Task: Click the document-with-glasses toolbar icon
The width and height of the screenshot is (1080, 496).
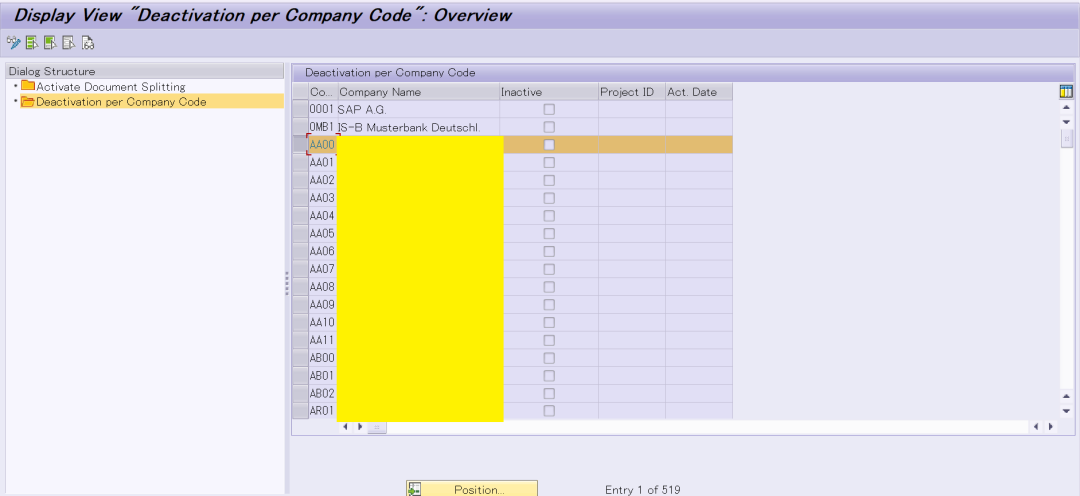Action: pos(87,43)
